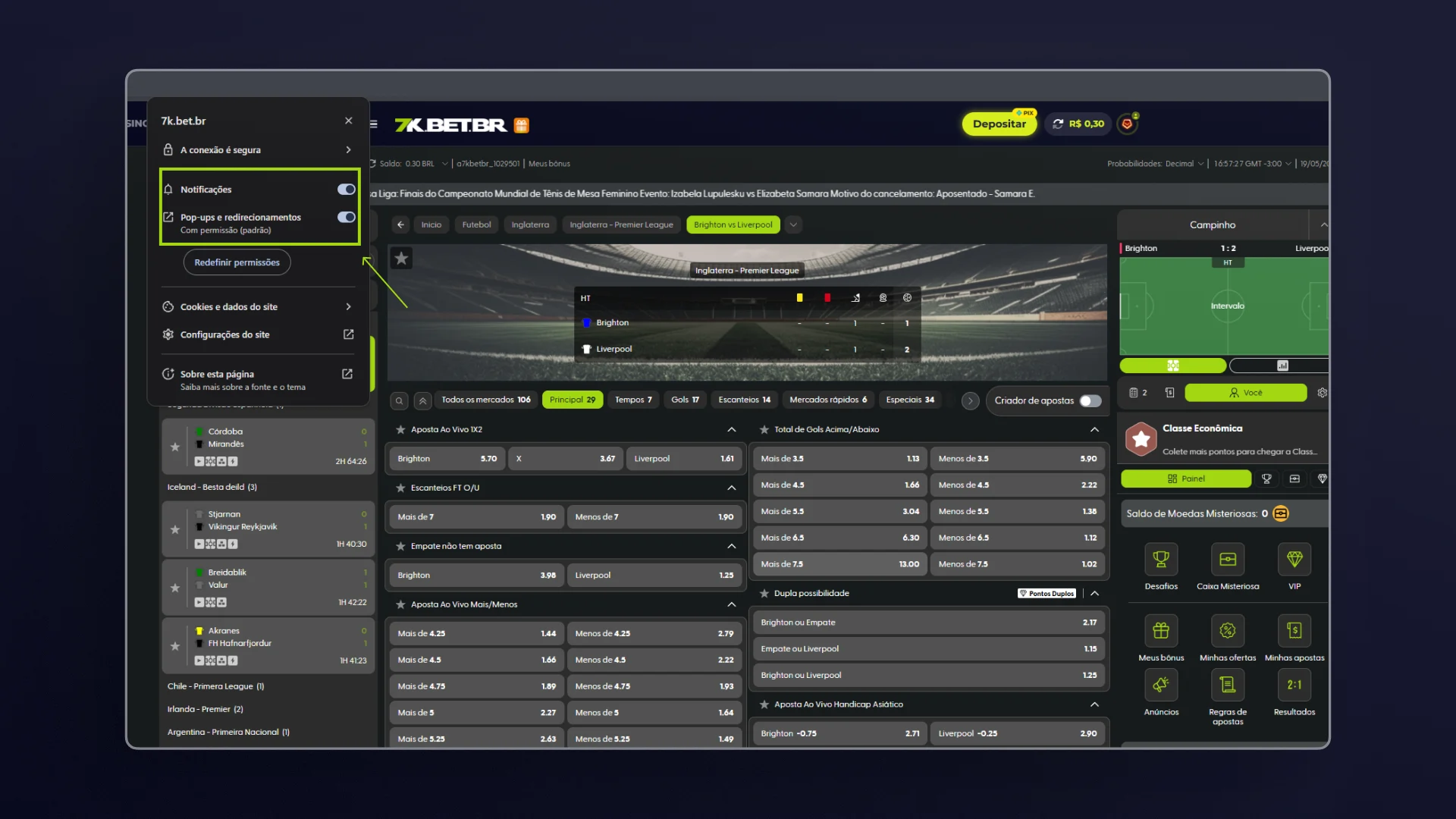The width and height of the screenshot is (1456, 819).
Task: Click the back arrow in breadcrumb navigation
Action: 401,224
